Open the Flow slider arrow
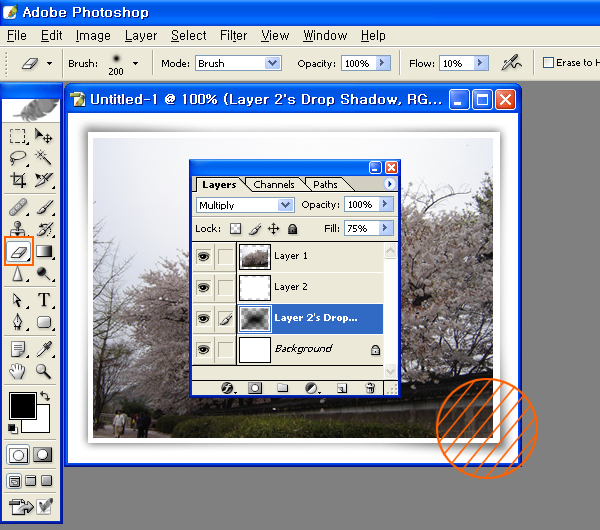 tap(480, 63)
